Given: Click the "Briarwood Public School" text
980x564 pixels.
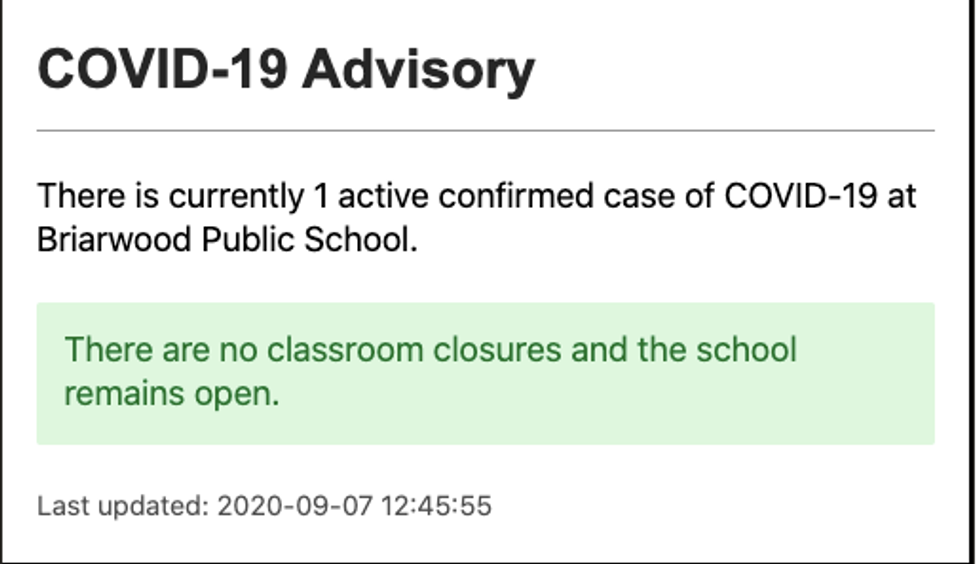Looking at the screenshot, I should tap(226, 240).
